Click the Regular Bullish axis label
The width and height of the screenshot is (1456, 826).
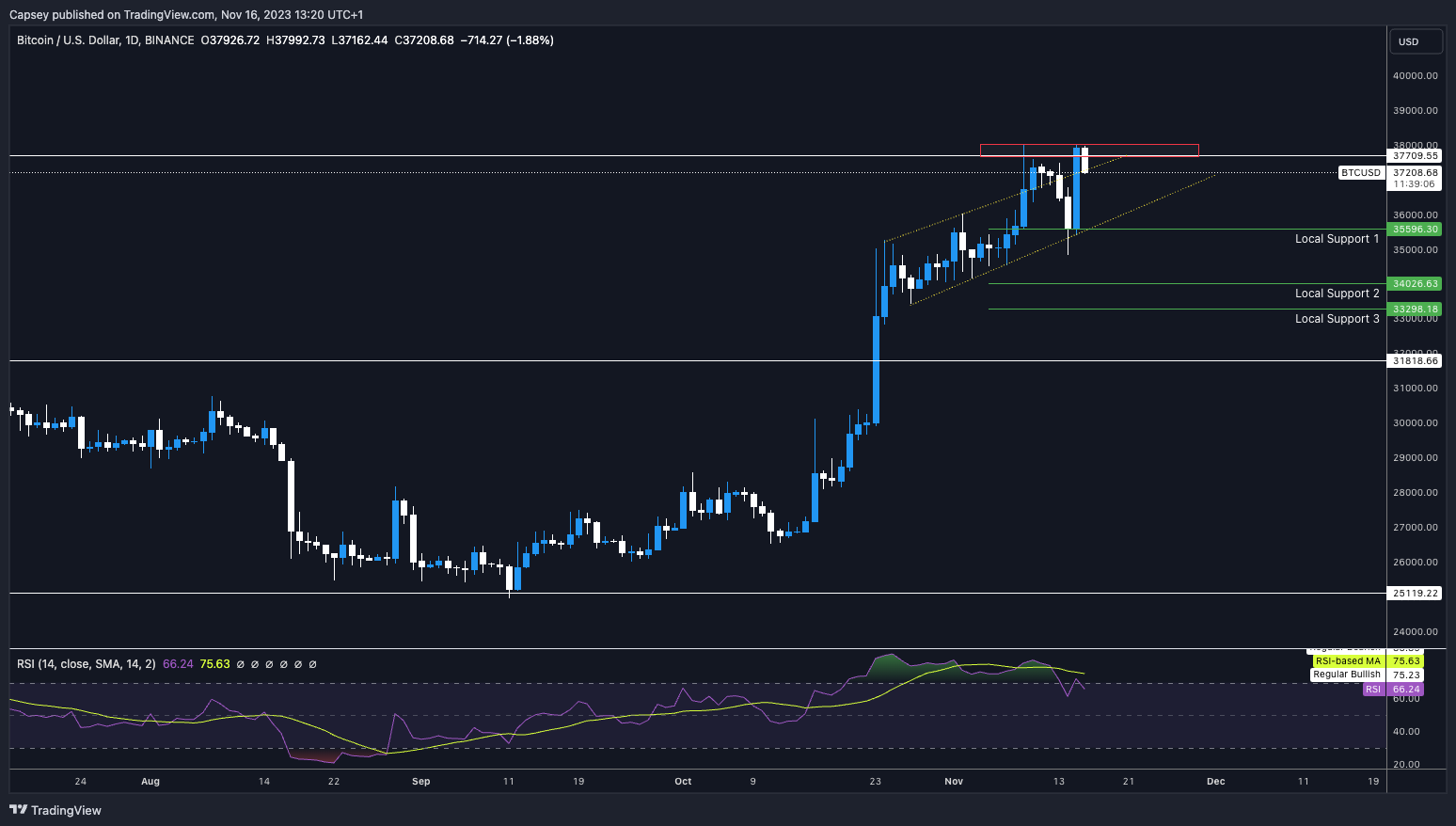click(x=1347, y=675)
